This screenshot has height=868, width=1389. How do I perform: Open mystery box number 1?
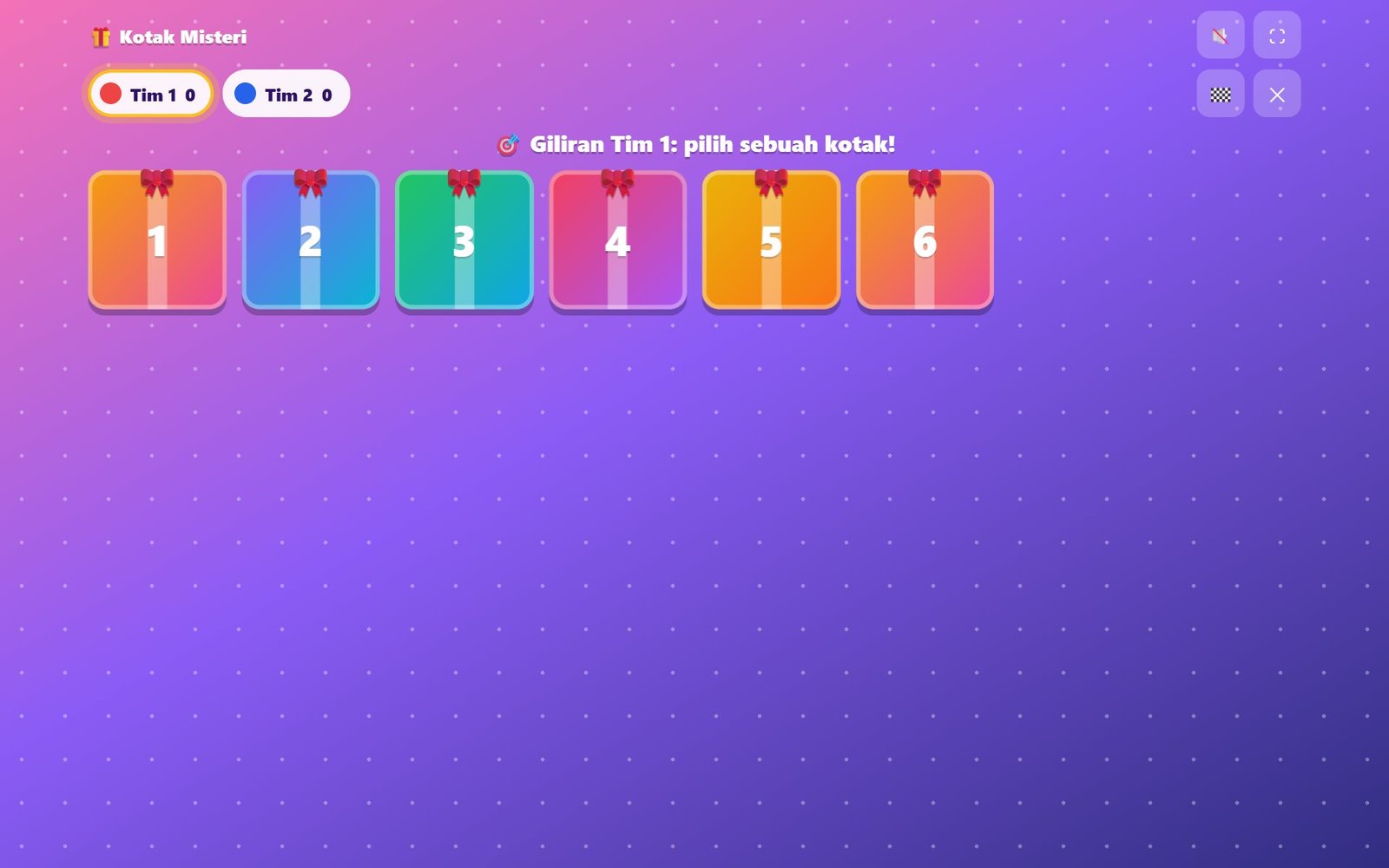coord(157,240)
